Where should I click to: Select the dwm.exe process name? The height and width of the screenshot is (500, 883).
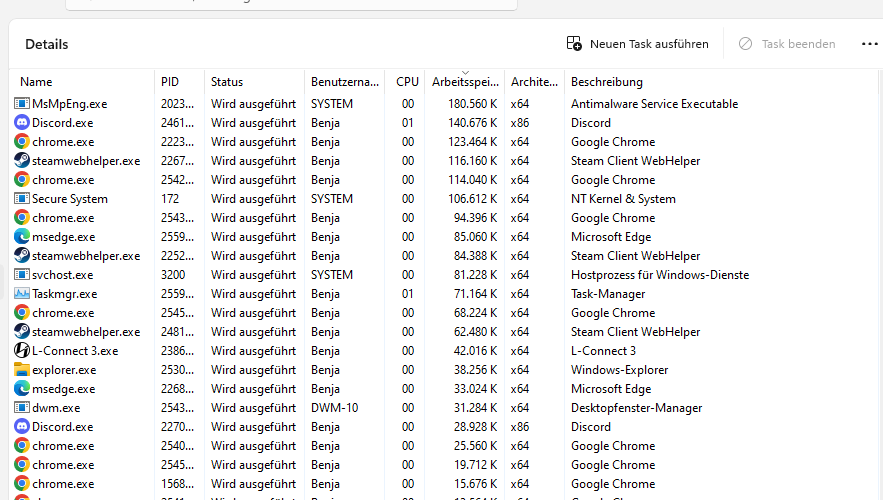pos(56,408)
